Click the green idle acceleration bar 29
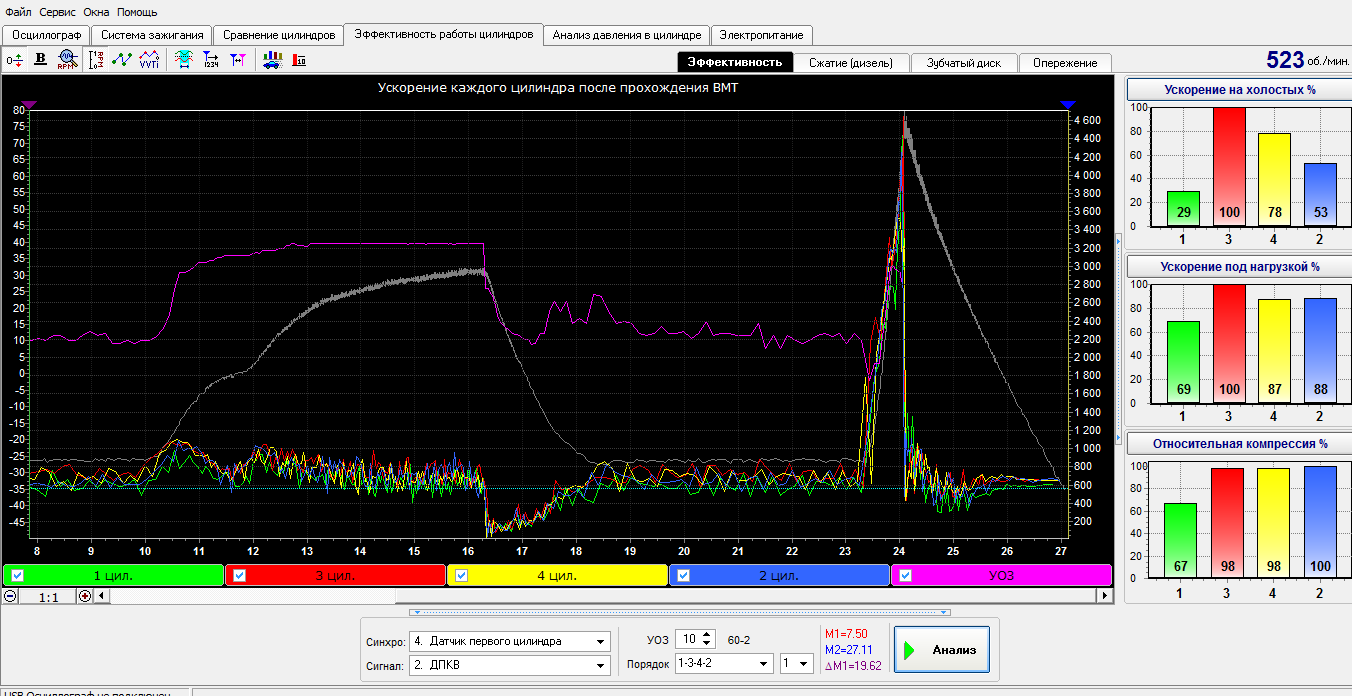The width and height of the screenshot is (1352, 696). click(x=1183, y=208)
